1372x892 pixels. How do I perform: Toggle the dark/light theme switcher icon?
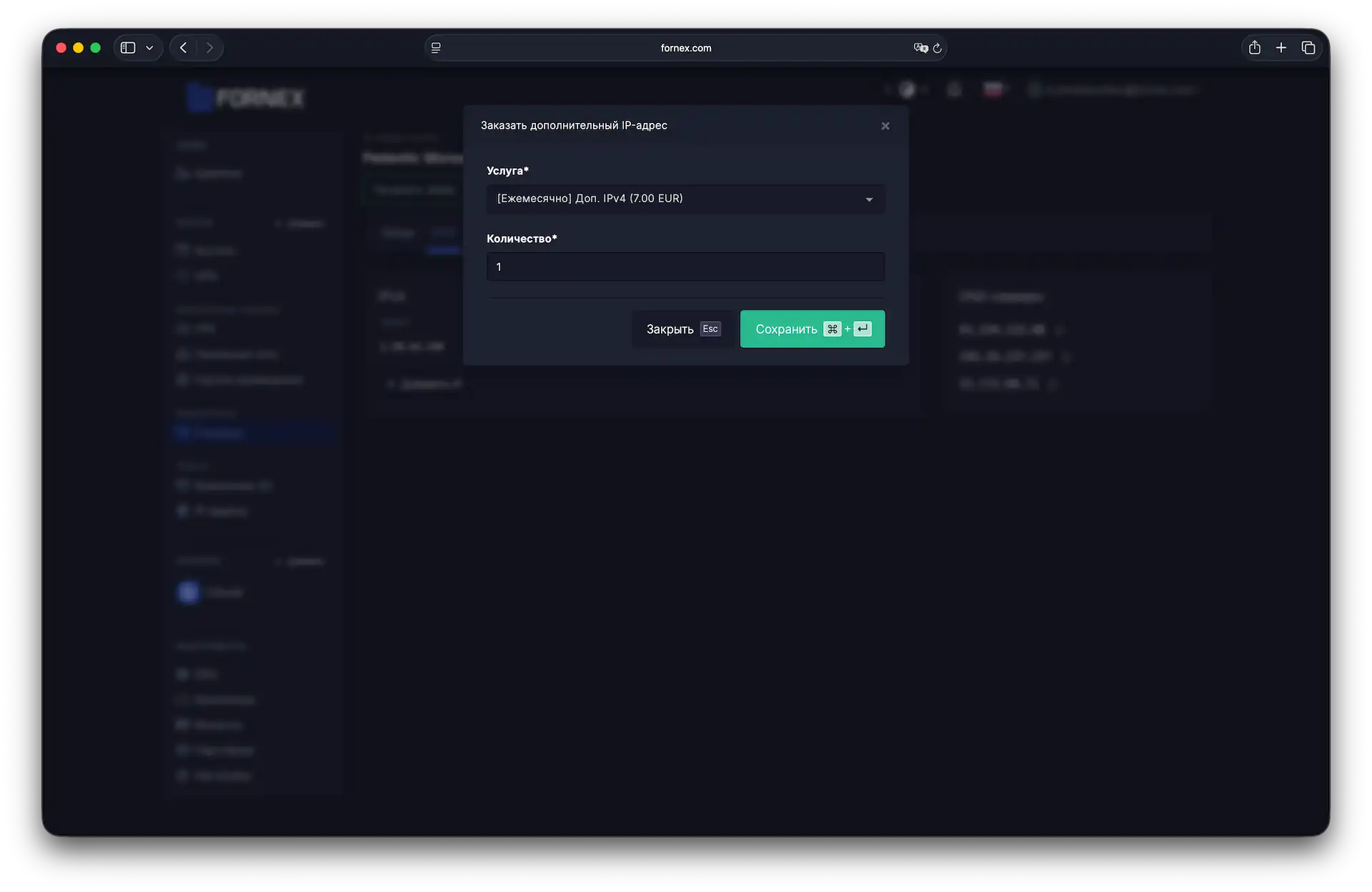pos(908,89)
